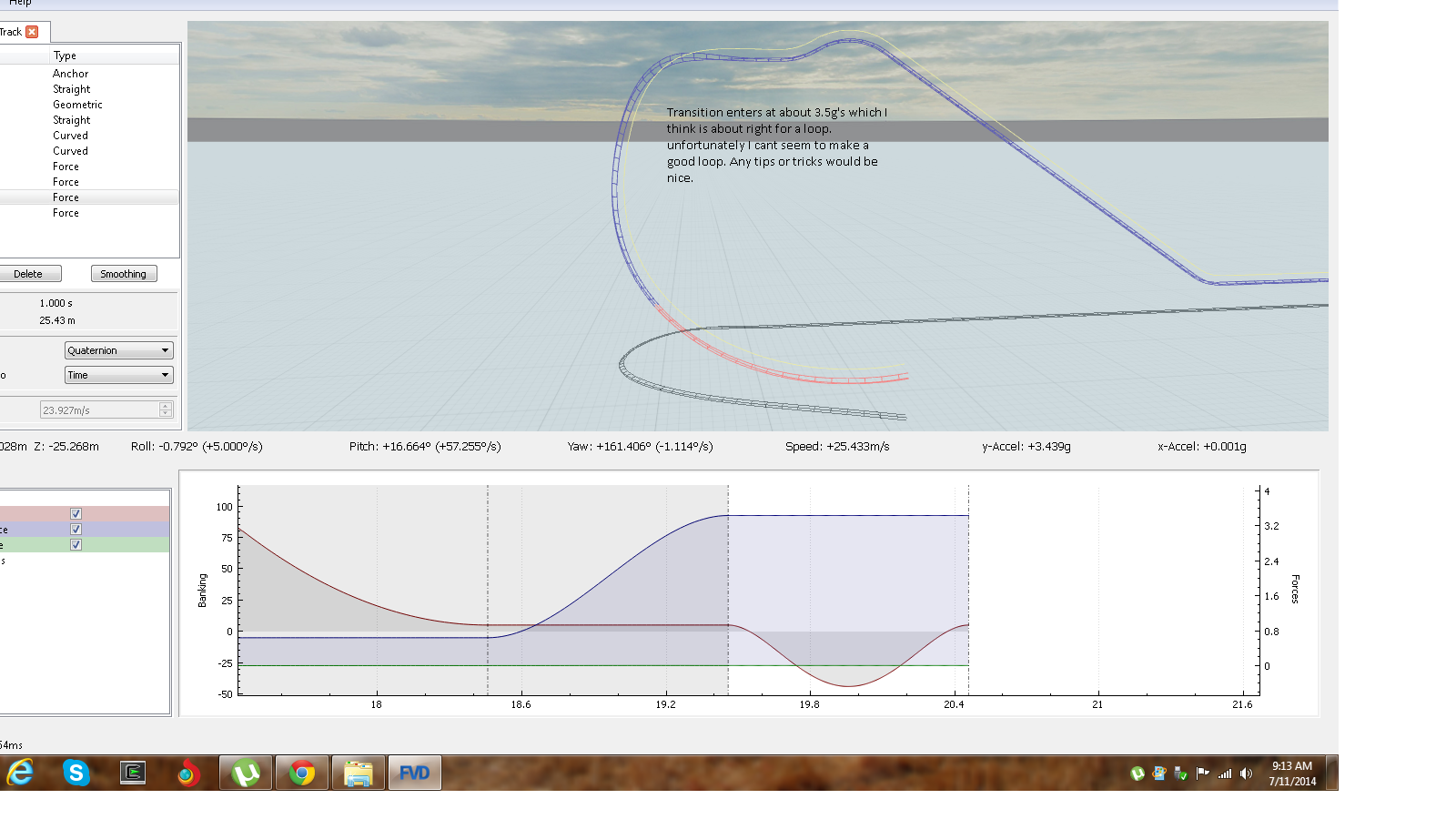Open Internet Explorer from the taskbar
The image size is (1456, 819).
coord(20,773)
